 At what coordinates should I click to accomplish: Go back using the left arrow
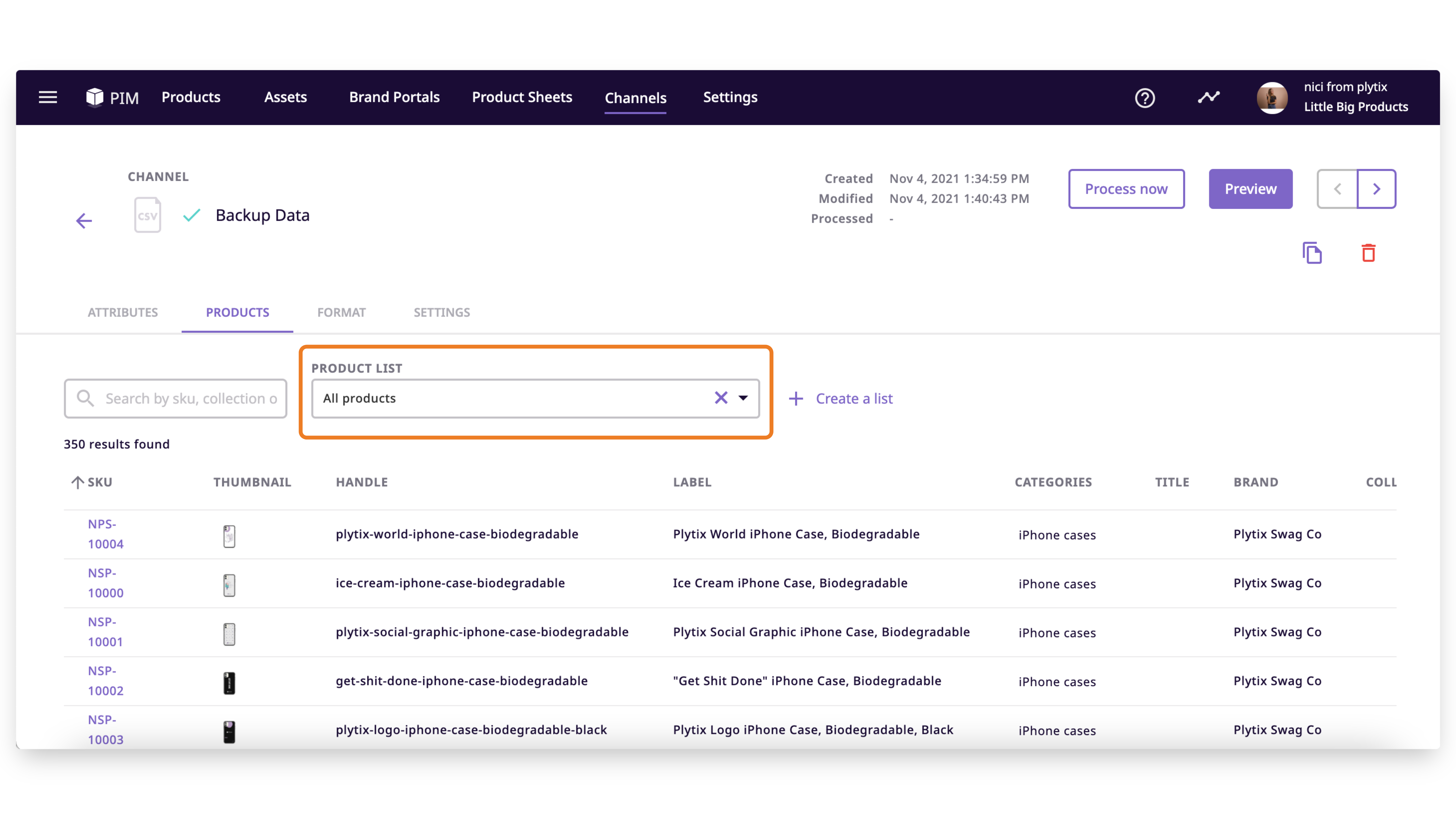tap(84, 220)
